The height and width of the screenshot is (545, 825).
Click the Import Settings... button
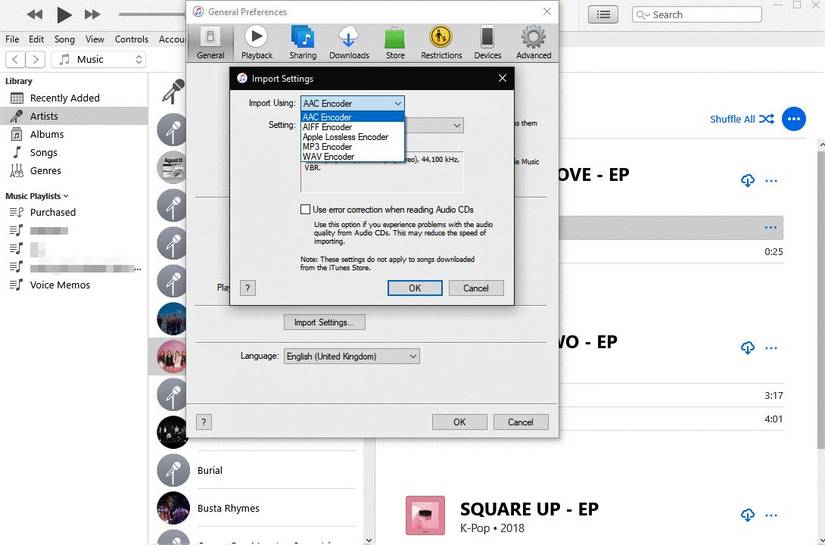point(324,322)
